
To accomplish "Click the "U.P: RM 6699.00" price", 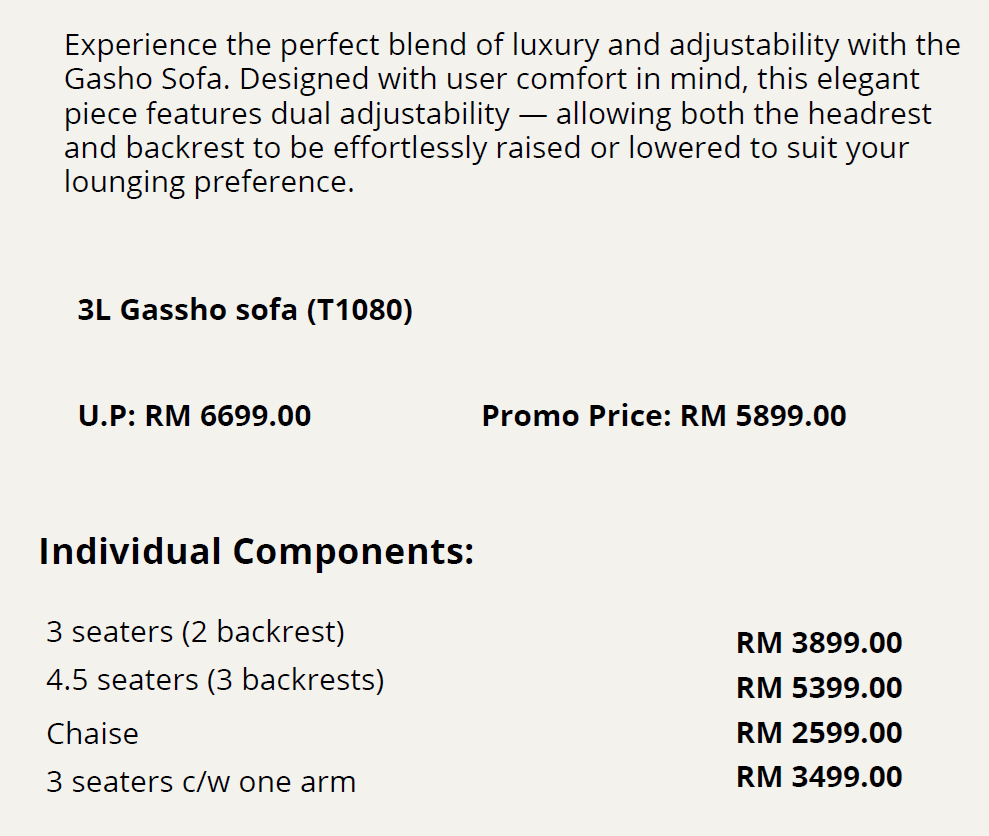I will click(194, 415).
